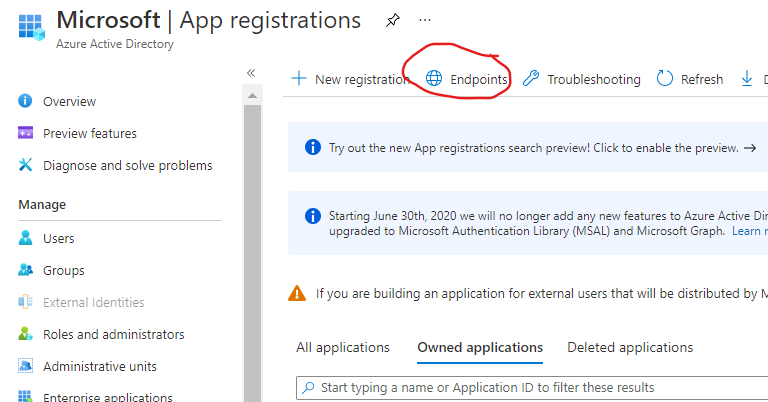This screenshot has width=768, height=402.
Task: Click the Download arrow icon in toolbar
Action: coord(746,79)
